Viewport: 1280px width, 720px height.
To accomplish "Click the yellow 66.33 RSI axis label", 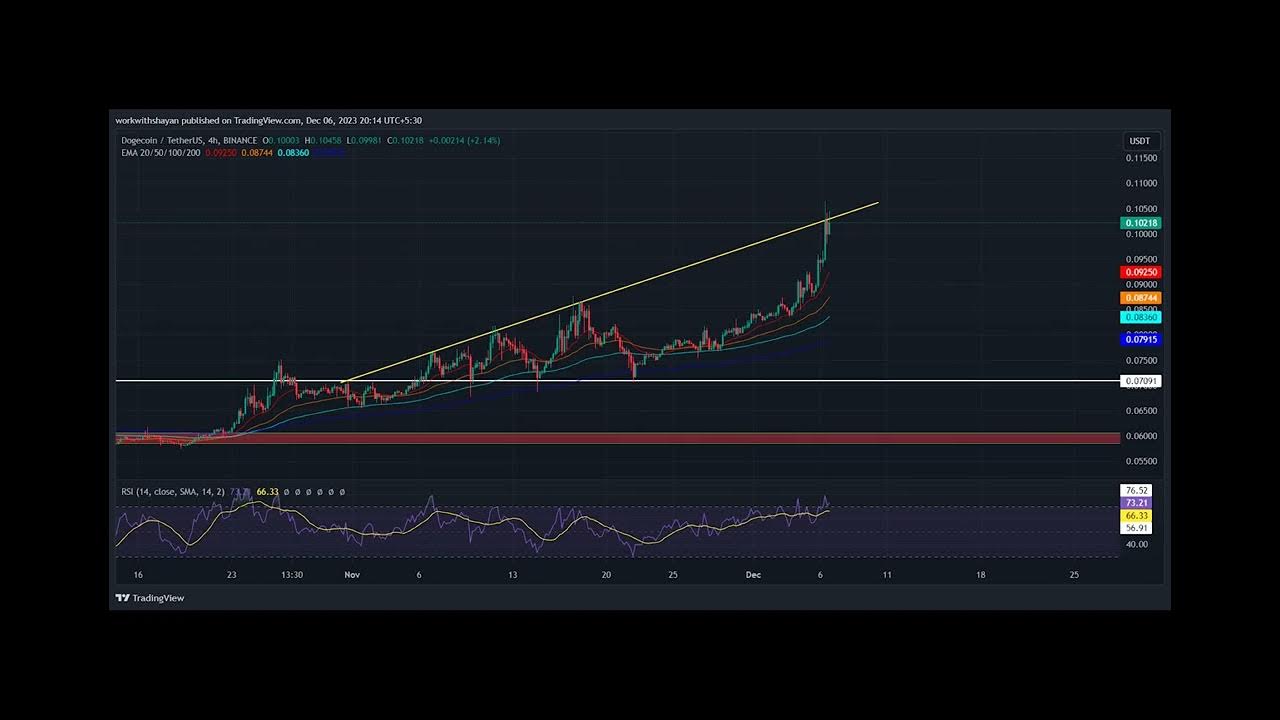I will coord(1136,516).
